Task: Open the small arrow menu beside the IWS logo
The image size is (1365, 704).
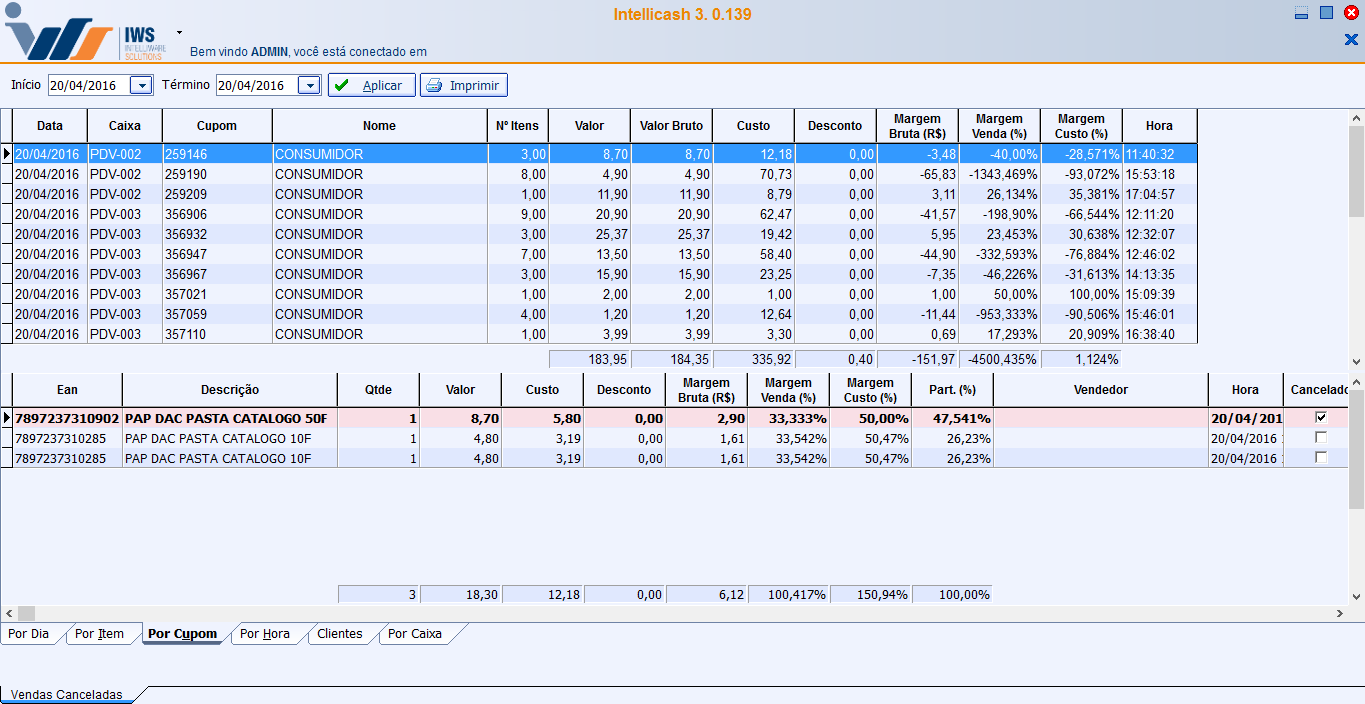Action: [x=179, y=32]
